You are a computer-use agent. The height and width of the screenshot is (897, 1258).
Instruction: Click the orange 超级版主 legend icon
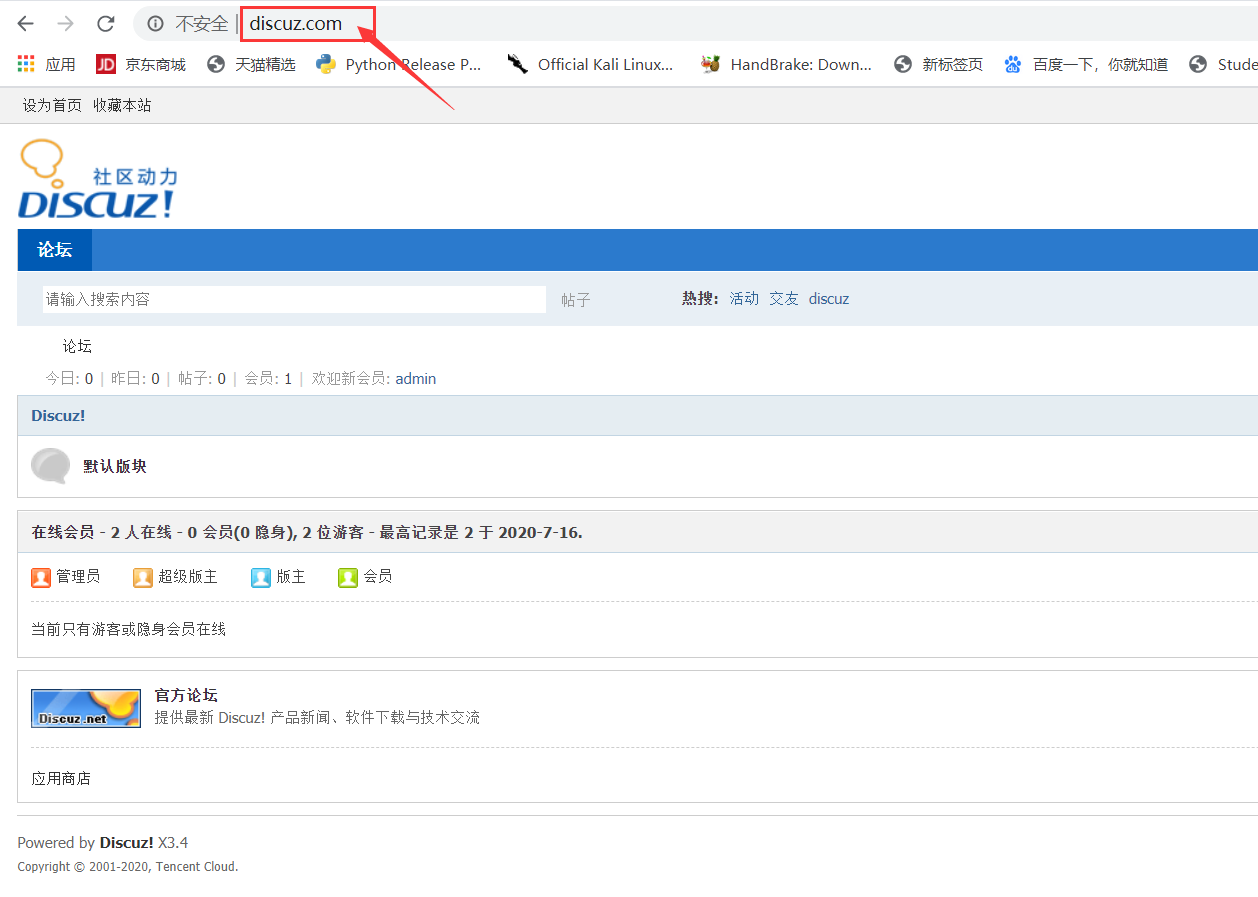[x=143, y=577]
